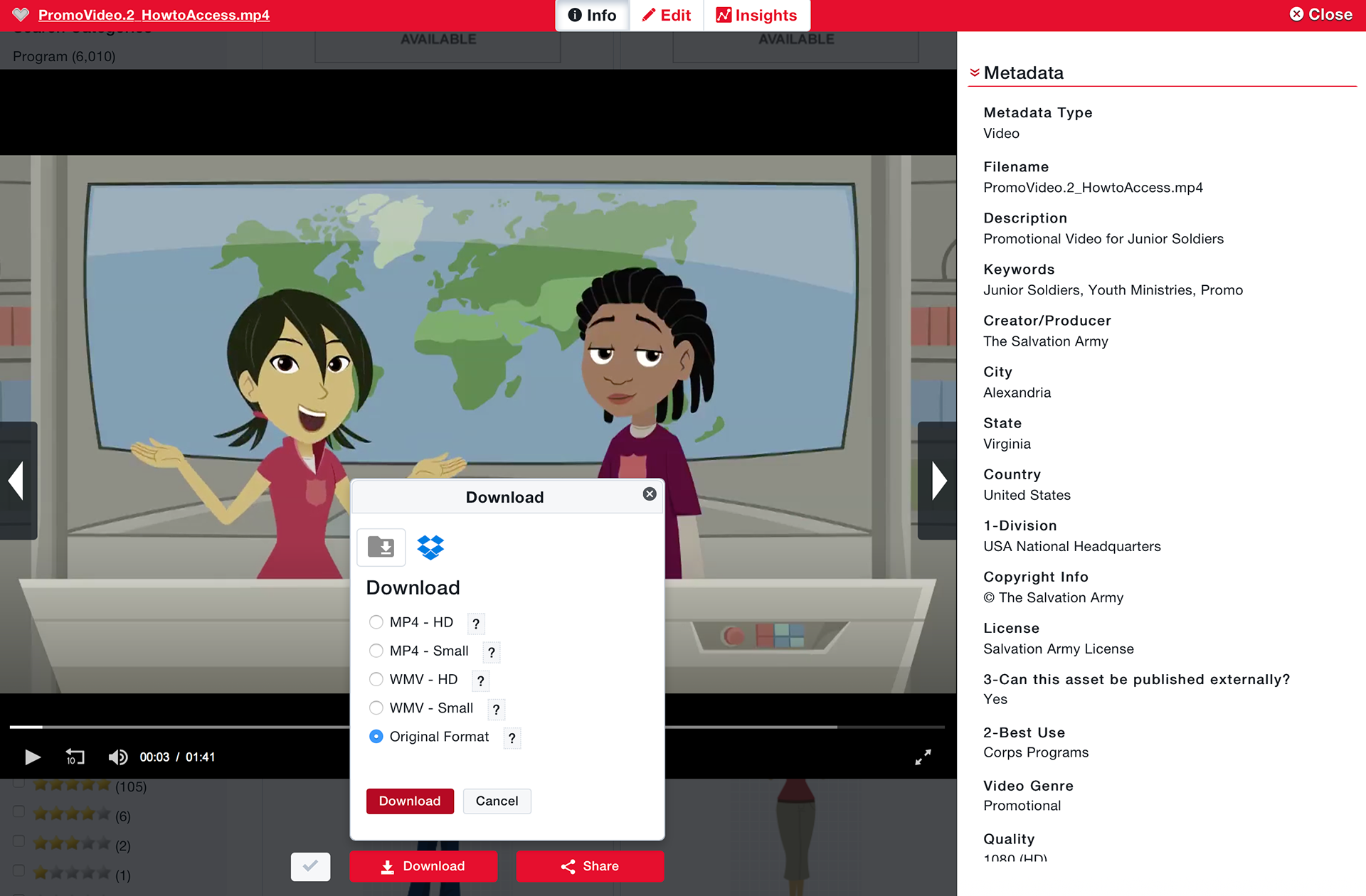Viewport: 1366px width, 896px height.
Task: Enter fullscreen video mode
Action: pos(923,757)
